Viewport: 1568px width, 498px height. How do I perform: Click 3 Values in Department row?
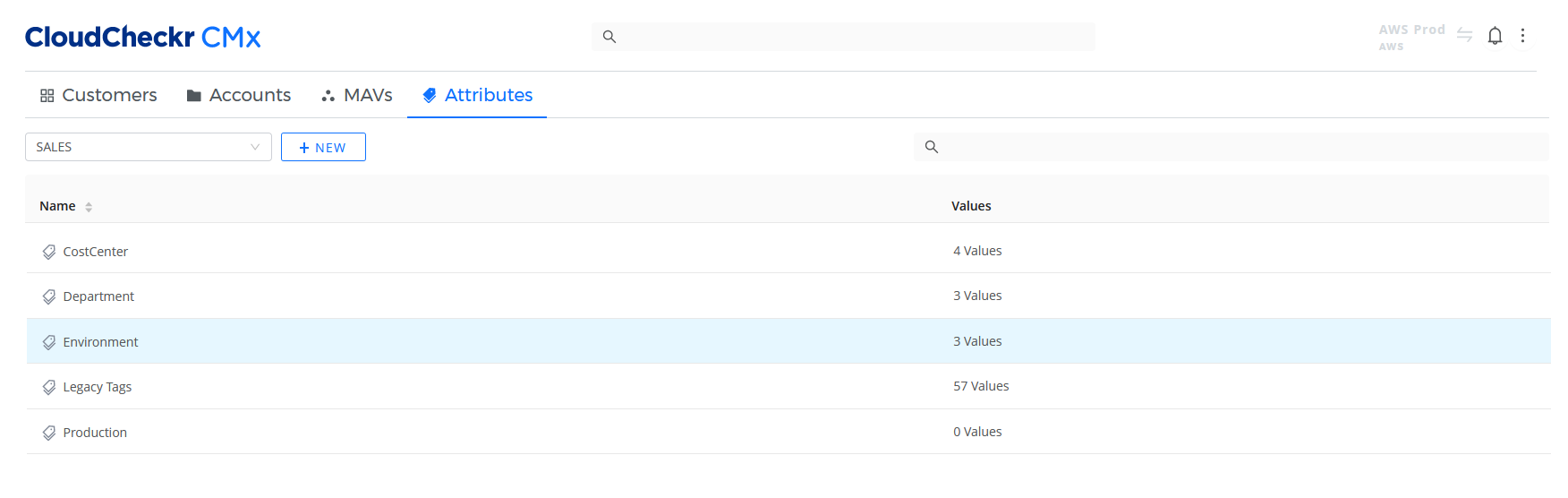click(x=977, y=296)
